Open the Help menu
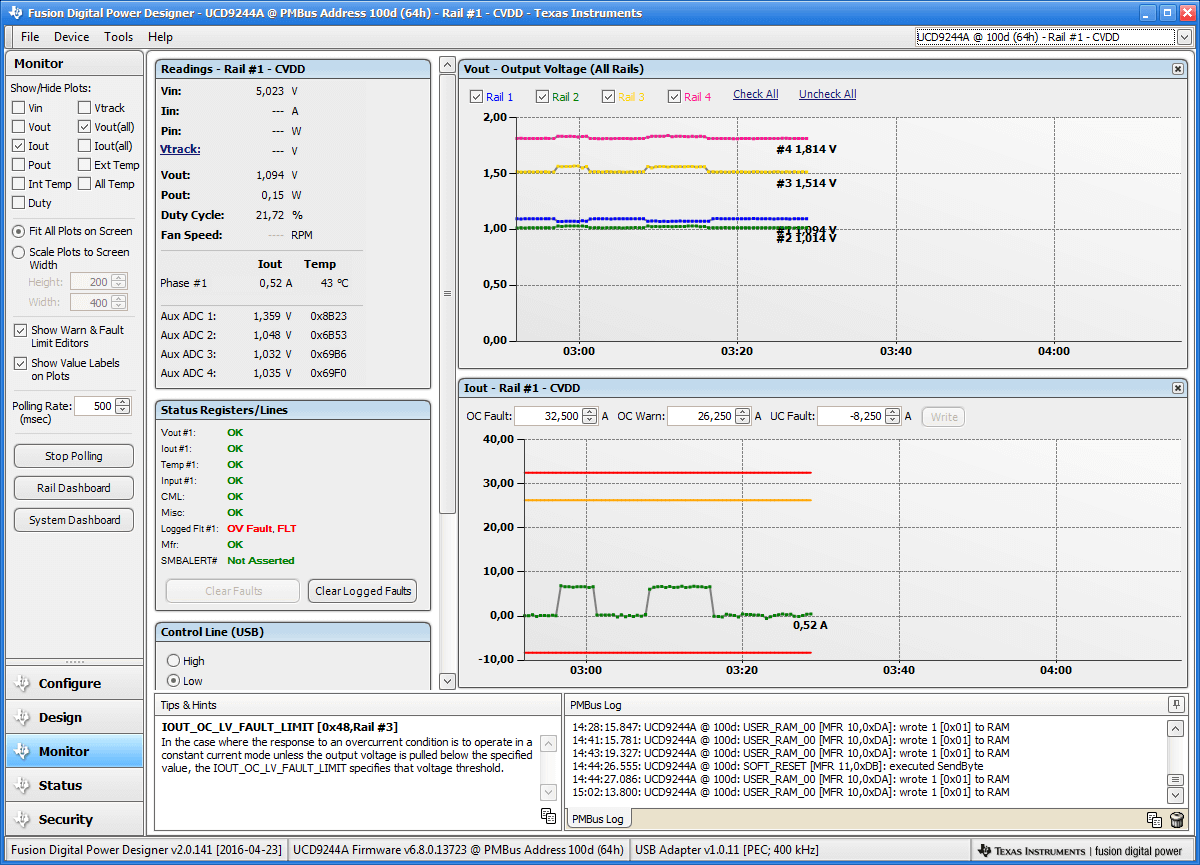The width and height of the screenshot is (1200, 865). tap(160, 37)
